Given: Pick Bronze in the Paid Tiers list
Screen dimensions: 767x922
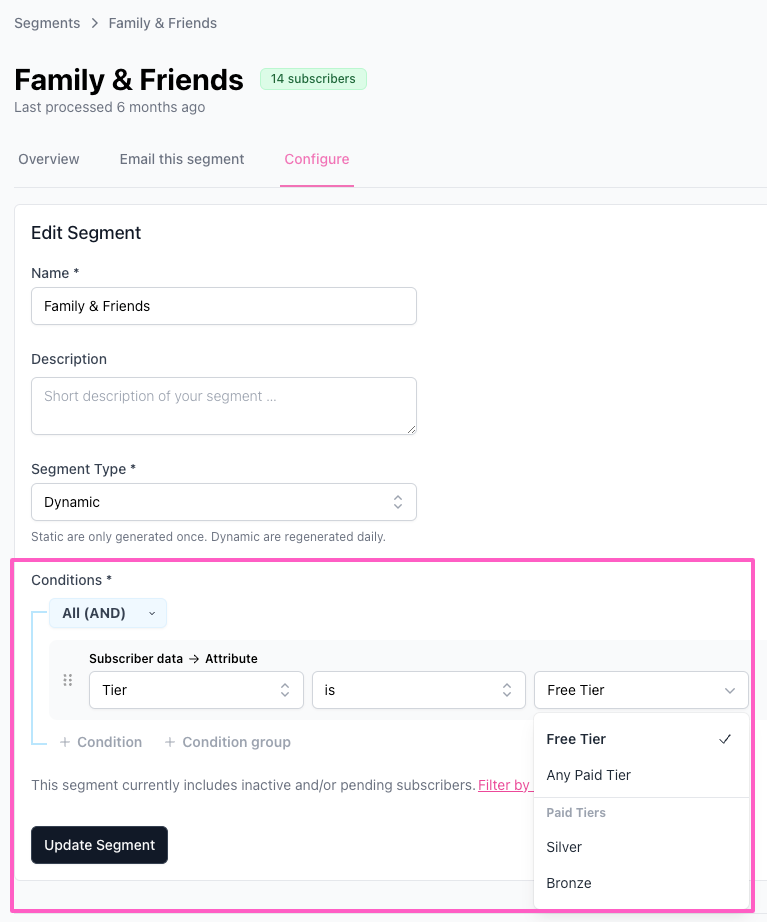Looking at the screenshot, I should pyautogui.click(x=569, y=883).
